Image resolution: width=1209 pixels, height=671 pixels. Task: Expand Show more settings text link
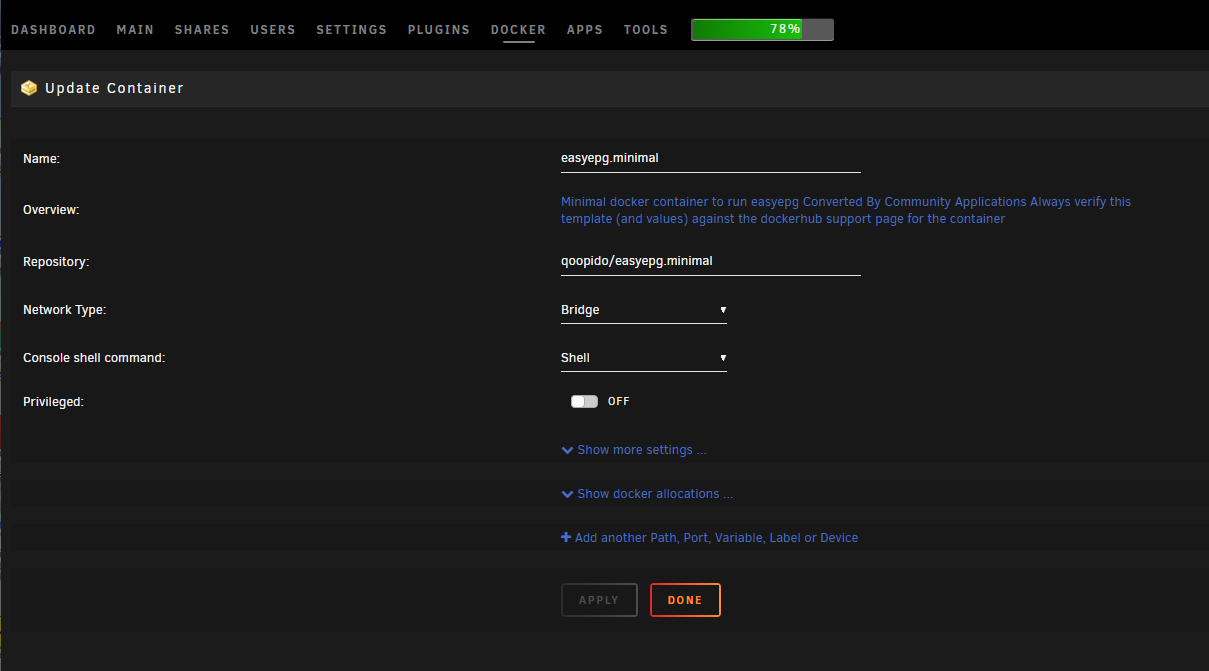tap(642, 450)
